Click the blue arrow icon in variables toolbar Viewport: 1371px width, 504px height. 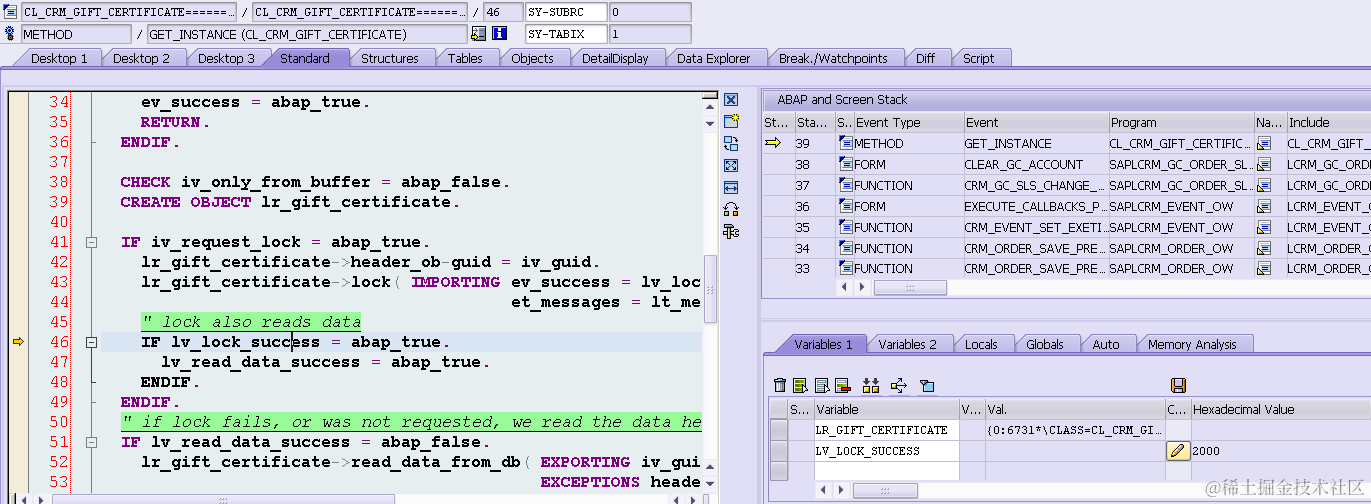click(898, 385)
